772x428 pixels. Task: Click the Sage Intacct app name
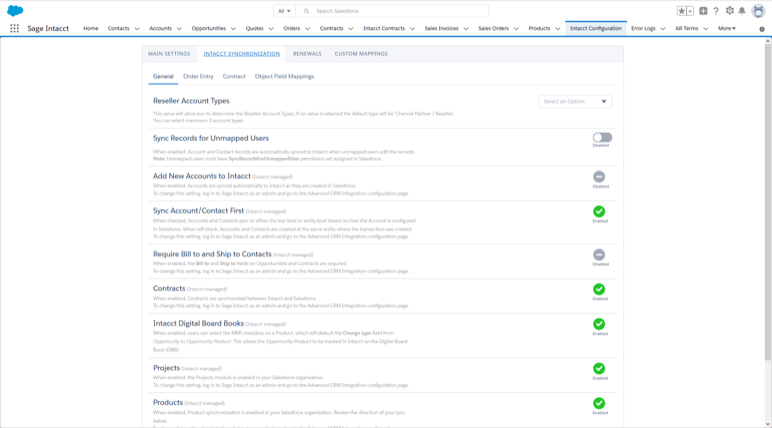48,29
